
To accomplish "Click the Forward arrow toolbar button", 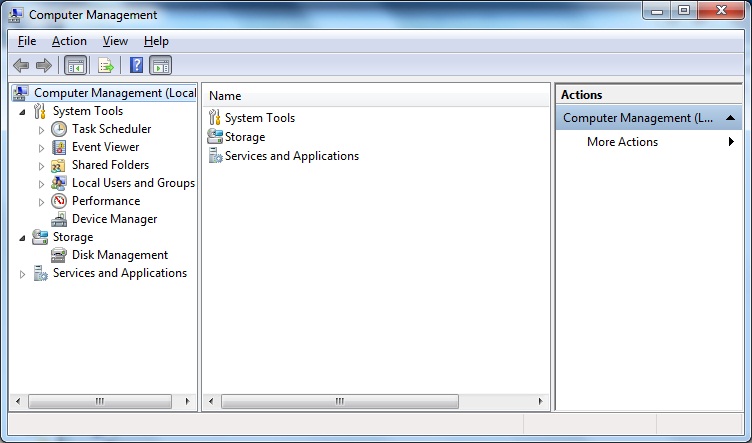I will click(x=44, y=65).
